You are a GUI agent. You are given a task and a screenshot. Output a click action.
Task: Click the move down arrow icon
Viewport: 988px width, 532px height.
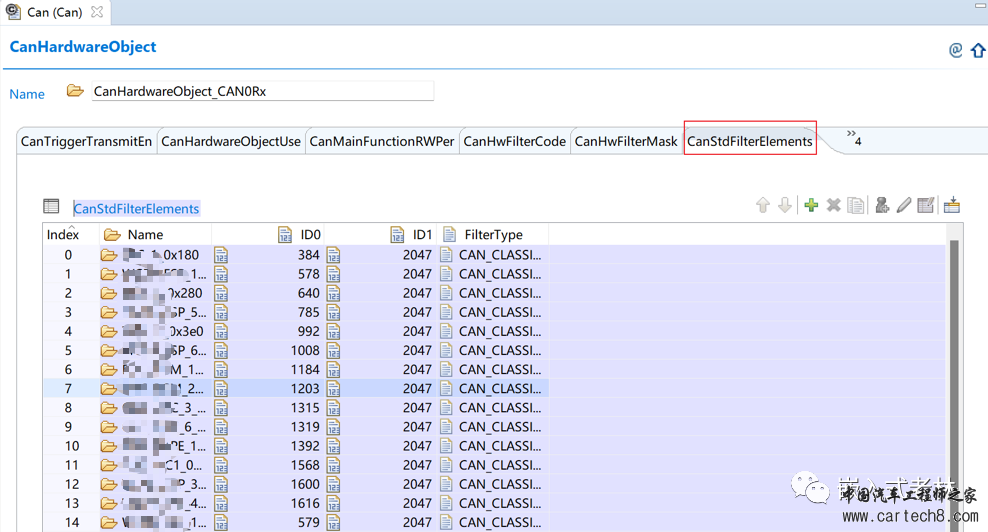tap(785, 205)
